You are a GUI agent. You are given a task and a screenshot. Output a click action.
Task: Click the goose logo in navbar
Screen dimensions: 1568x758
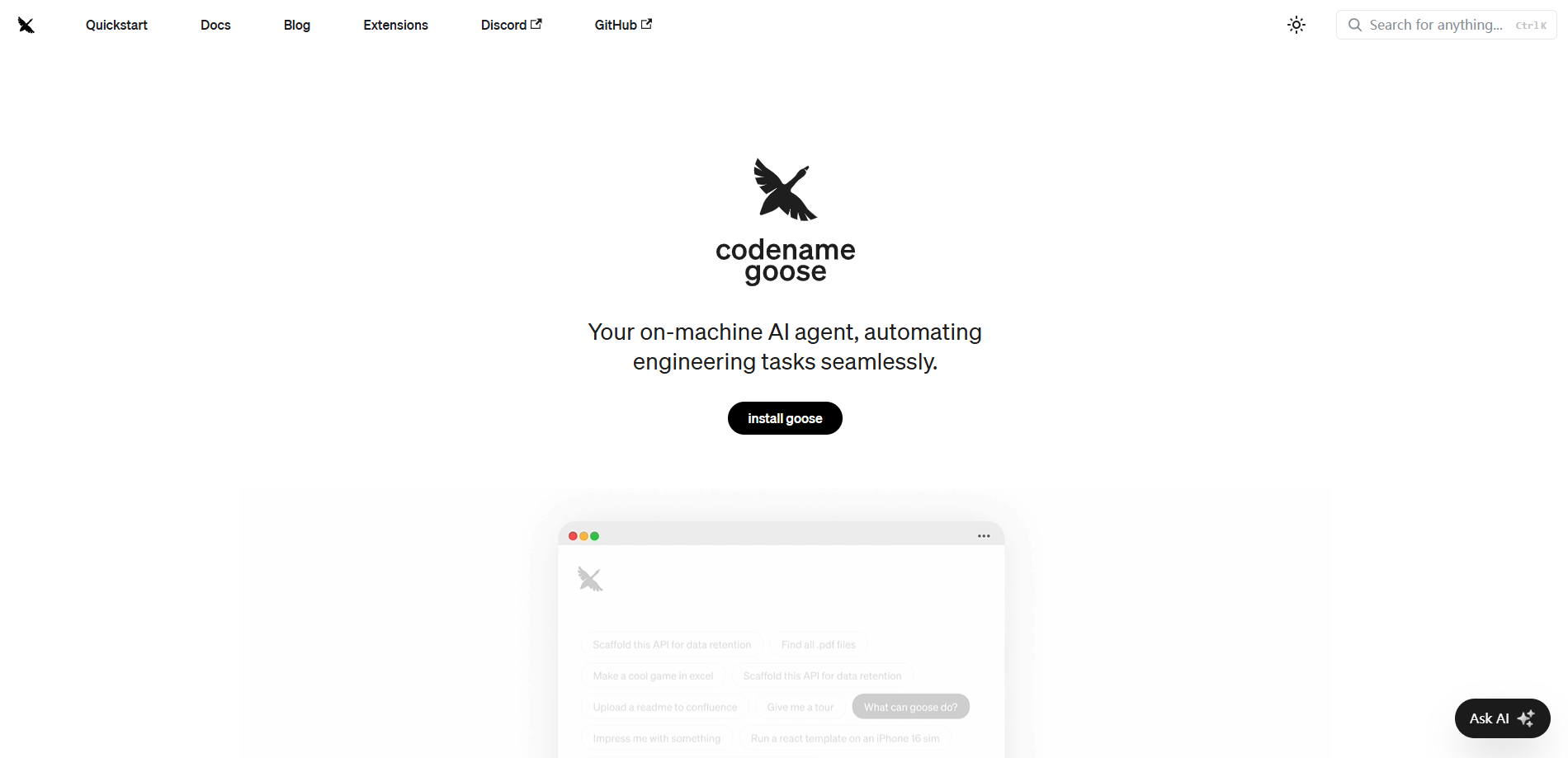click(x=26, y=25)
